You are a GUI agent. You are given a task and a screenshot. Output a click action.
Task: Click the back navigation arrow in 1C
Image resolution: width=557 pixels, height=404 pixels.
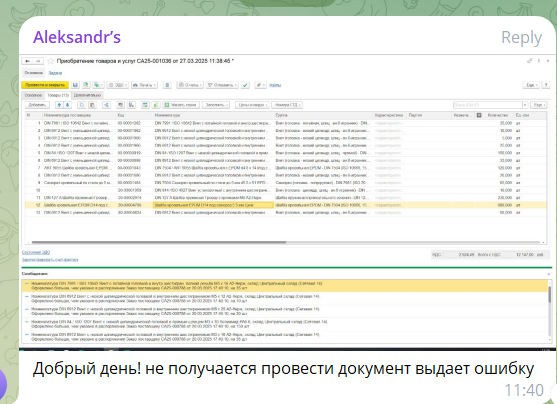pyautogui.click(x=27, y=61)
